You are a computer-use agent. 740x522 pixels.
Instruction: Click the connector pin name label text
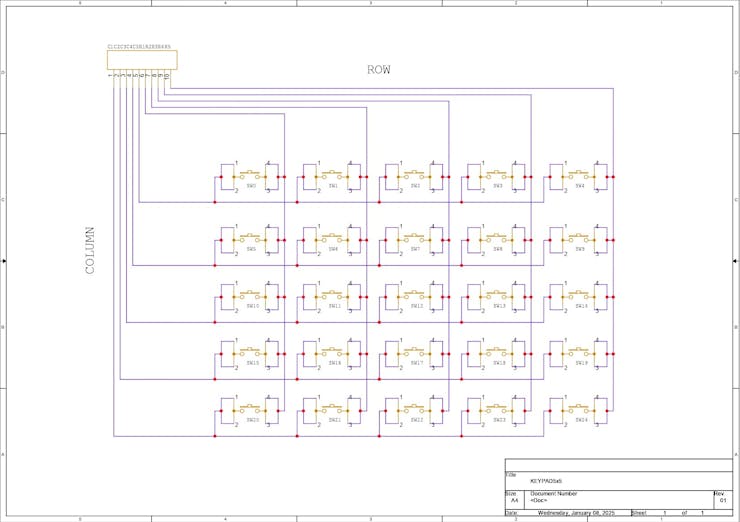click(139, 47)
